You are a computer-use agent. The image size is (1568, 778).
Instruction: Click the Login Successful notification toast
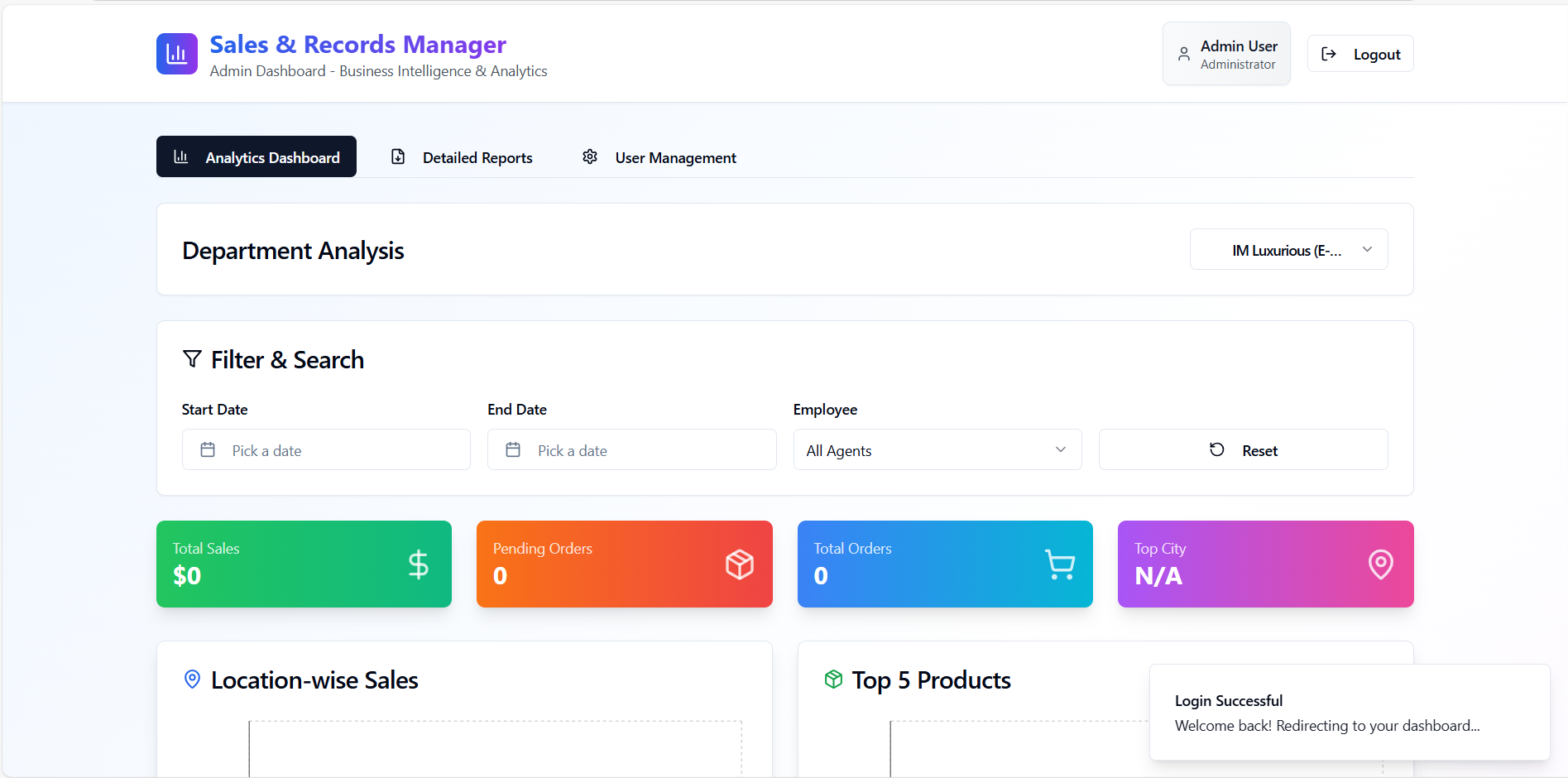(x=1350, y=712)
